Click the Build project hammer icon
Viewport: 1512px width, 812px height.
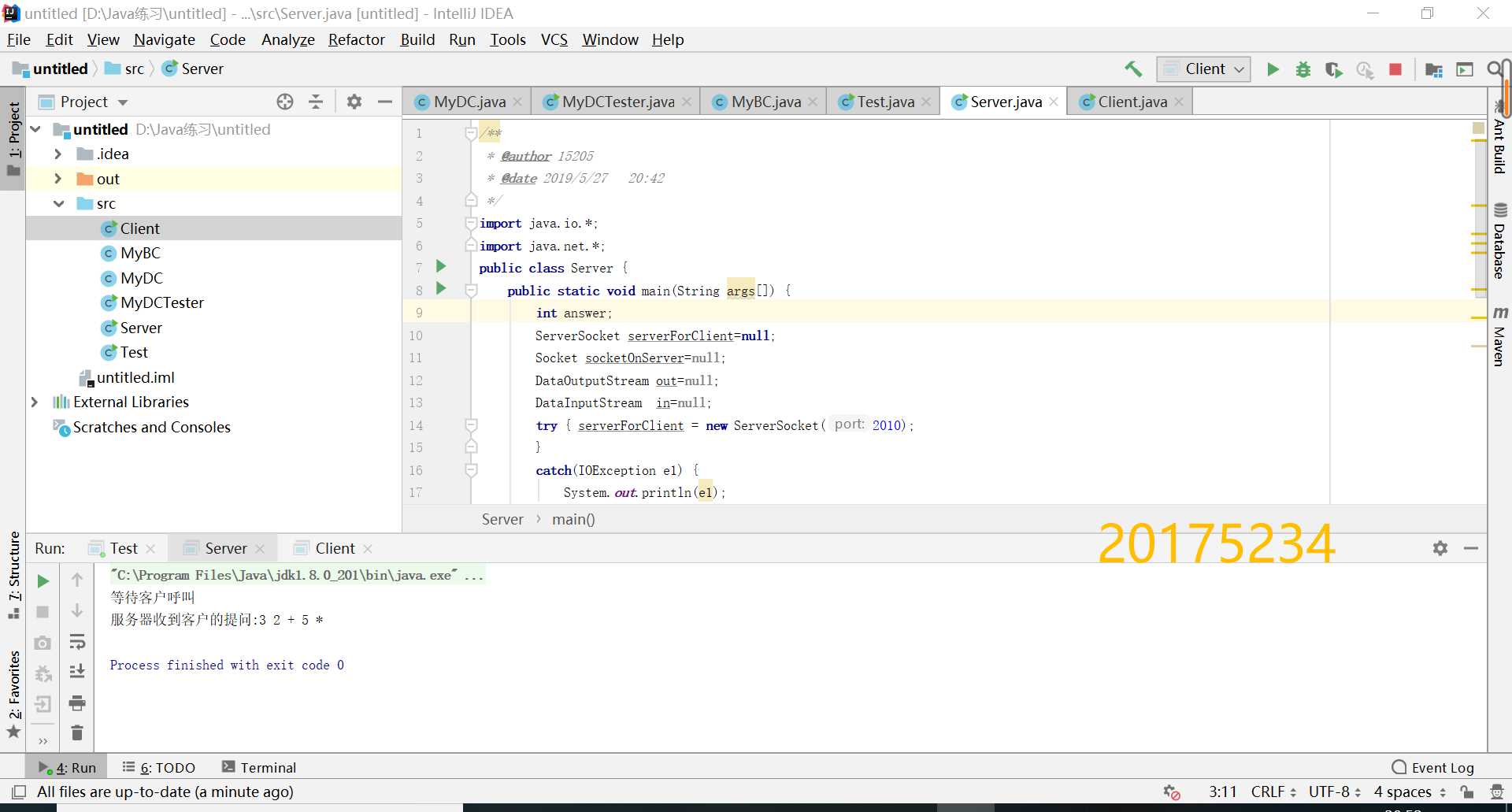tap(1133, 69)
